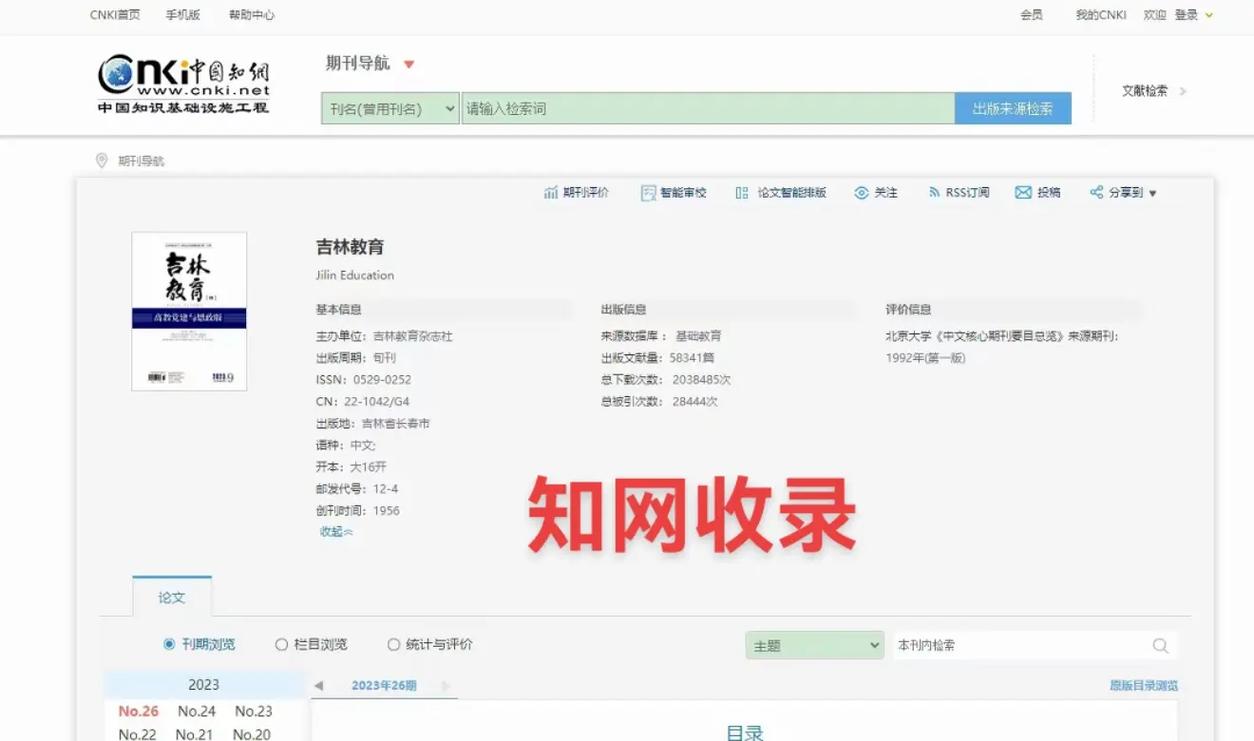
Task: Subscribe with the RSS订阅 icon
Action: pyautogui.click(x=958, y=192)
